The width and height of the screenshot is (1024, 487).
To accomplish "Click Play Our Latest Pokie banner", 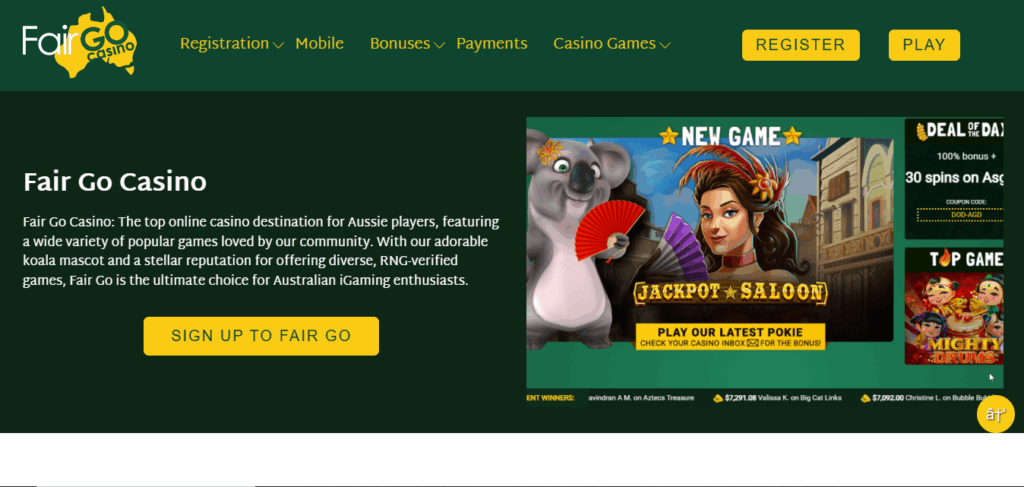I will [730, 337].
